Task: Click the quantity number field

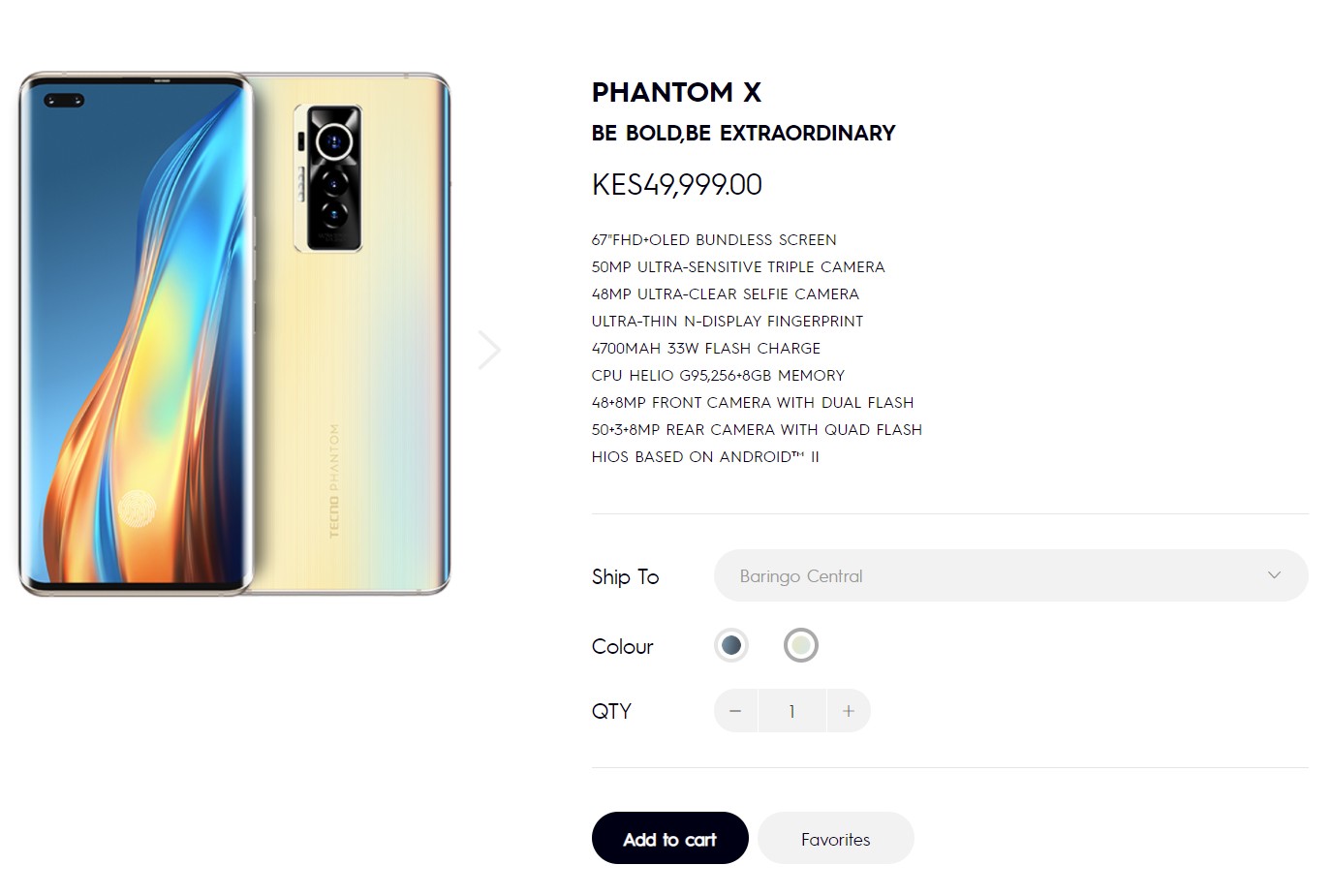Action: (791, 711)
